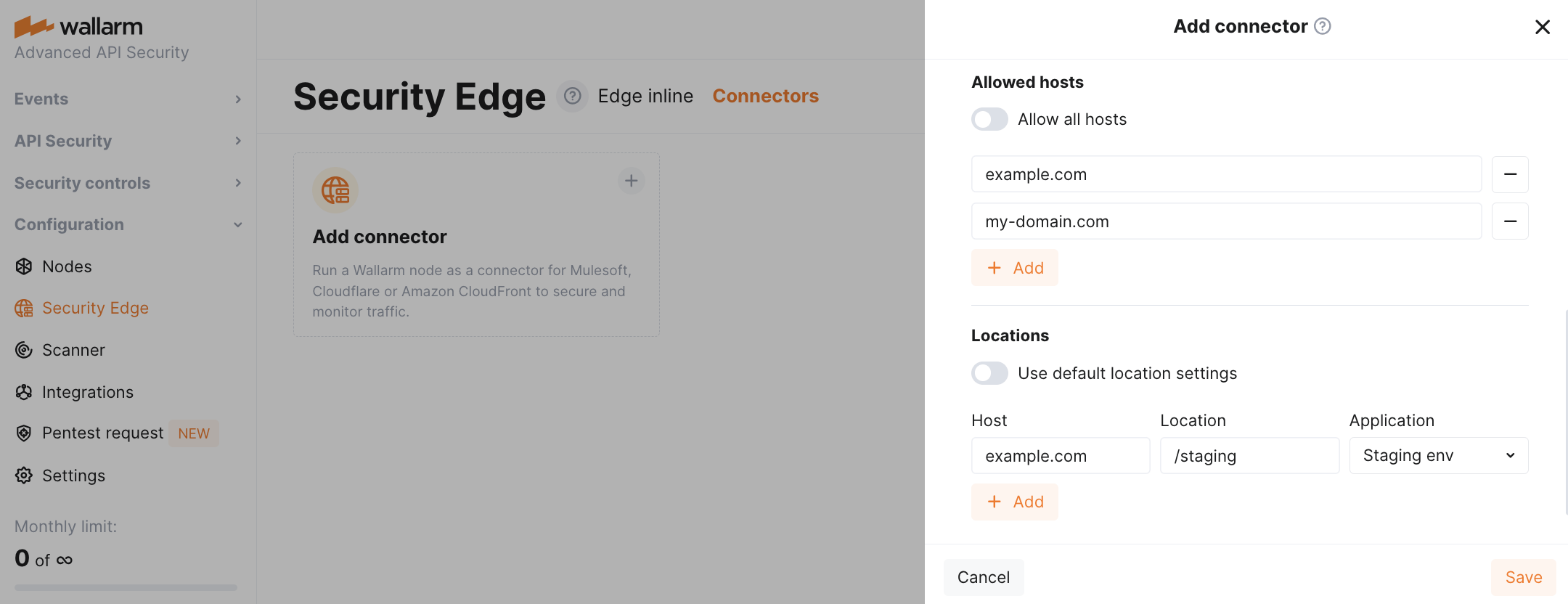
Task: Expand the Events menu section
Action: 128,99
